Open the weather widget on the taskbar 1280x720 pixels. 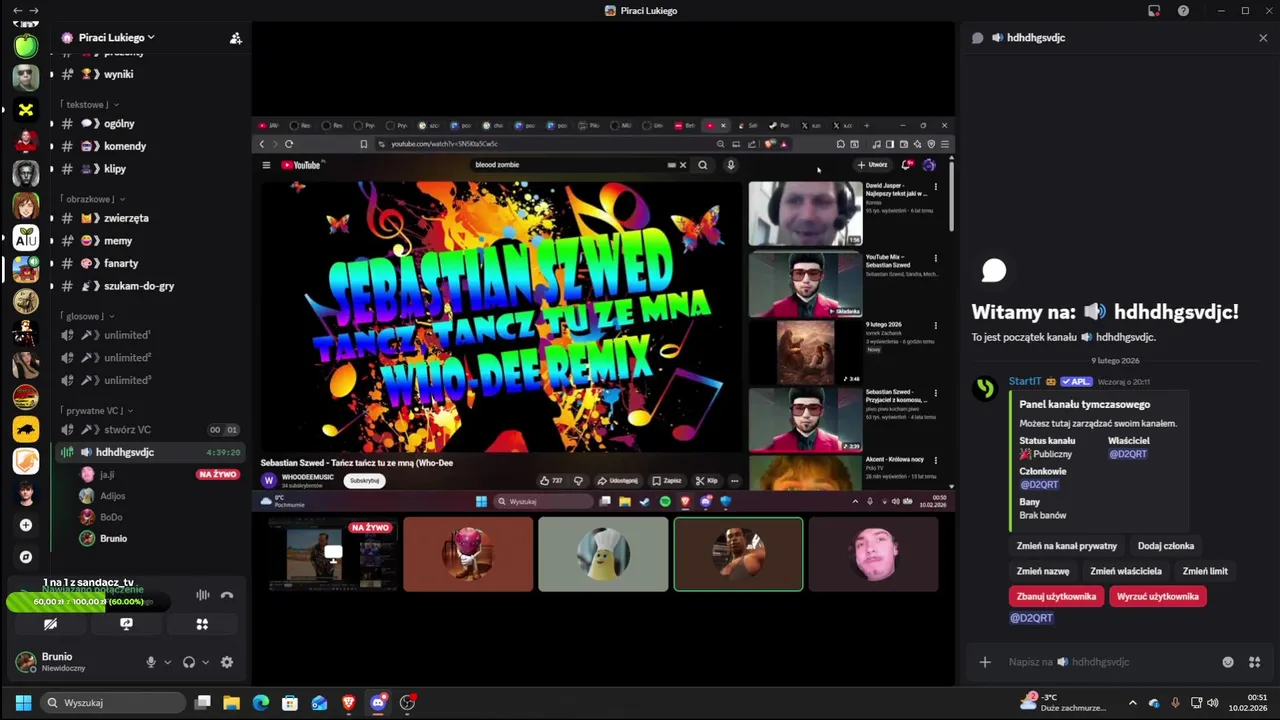1063,702
